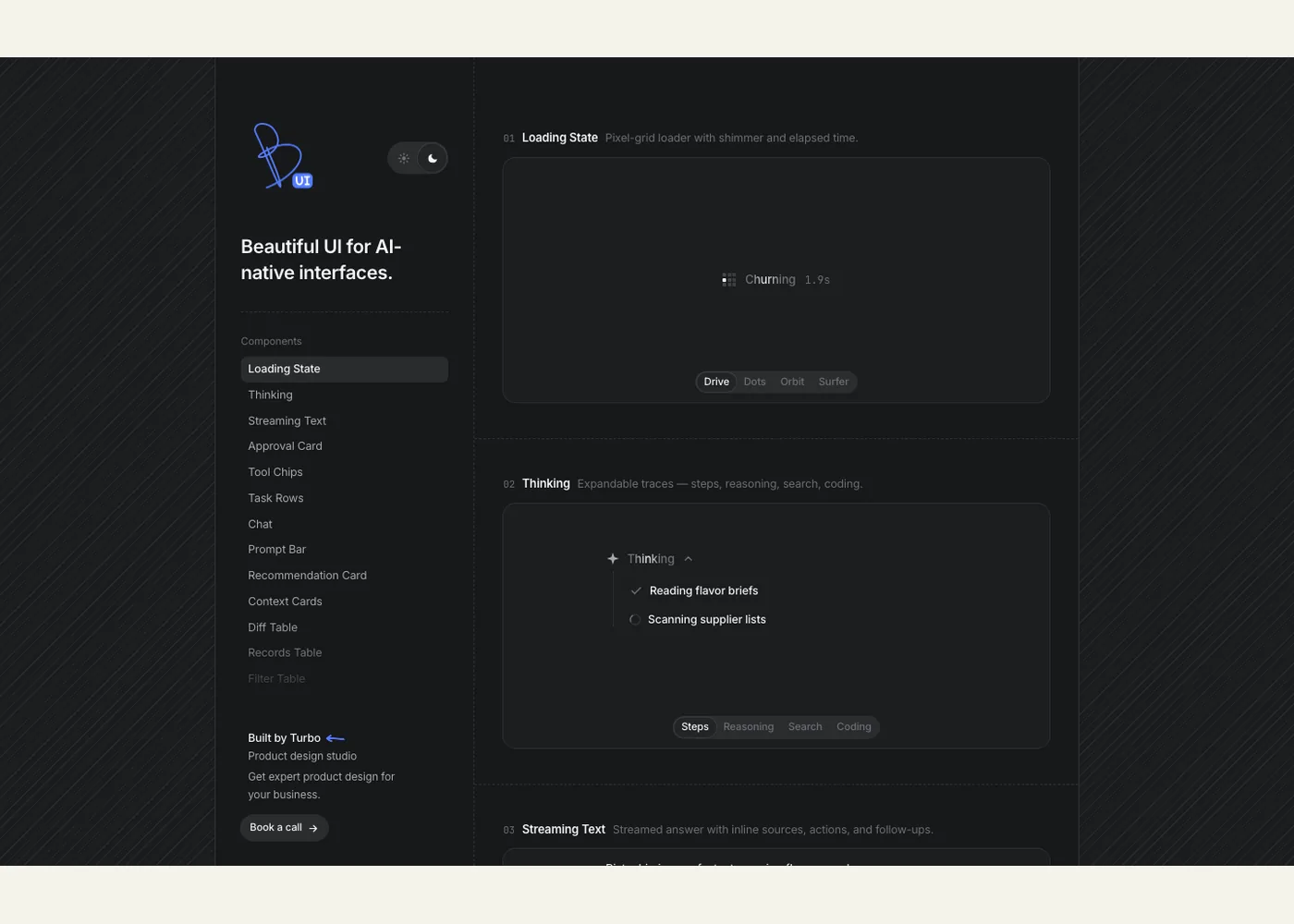
Task: Open Task Rows component
Action: pos(345,498)
